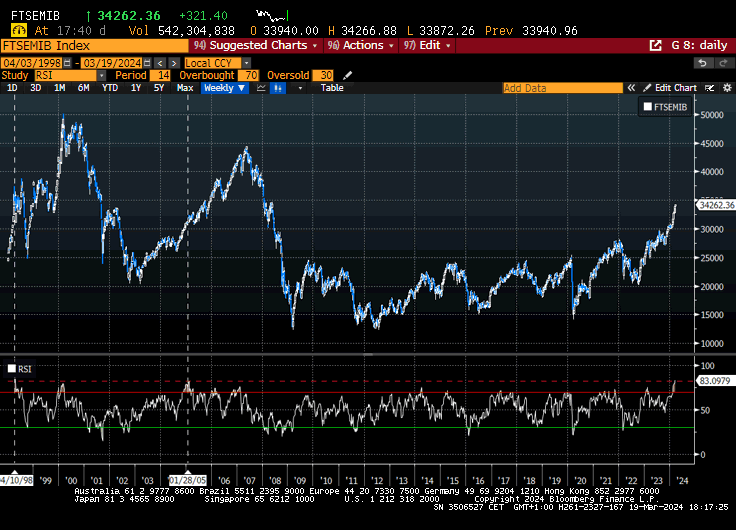Viewport: 736px width, 530px height.
Task: Click the RSI study name field
Action: coord(66,75)
